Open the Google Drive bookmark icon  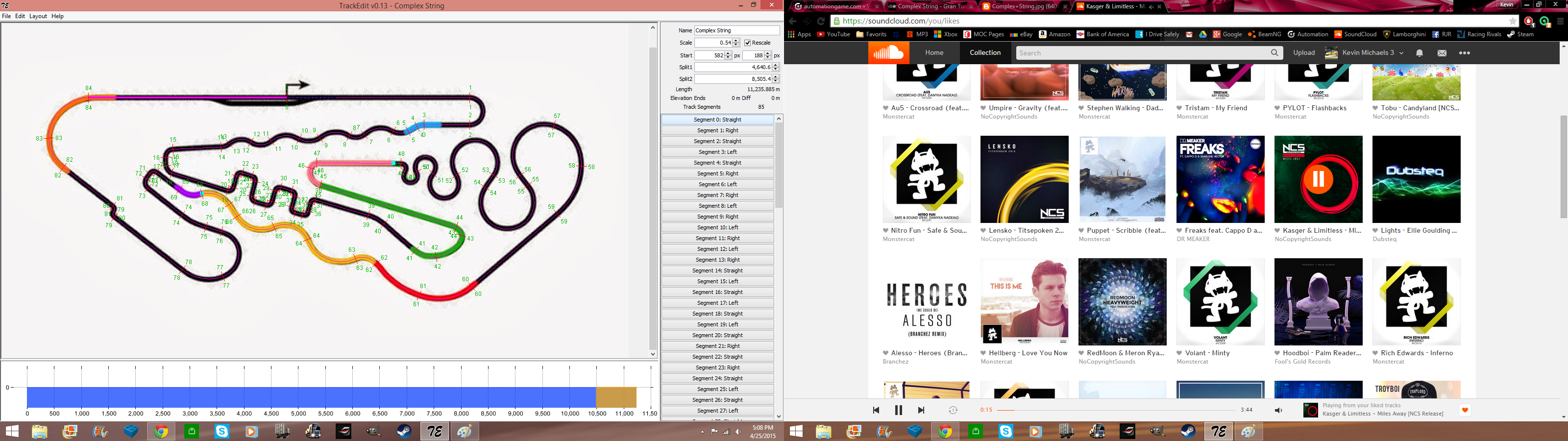click(x=1203, y=34)
